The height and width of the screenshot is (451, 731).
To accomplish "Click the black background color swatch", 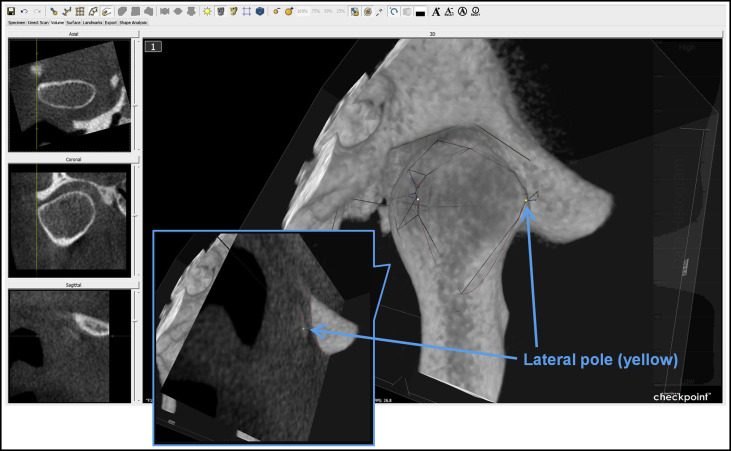I will (x=419, y=11).
